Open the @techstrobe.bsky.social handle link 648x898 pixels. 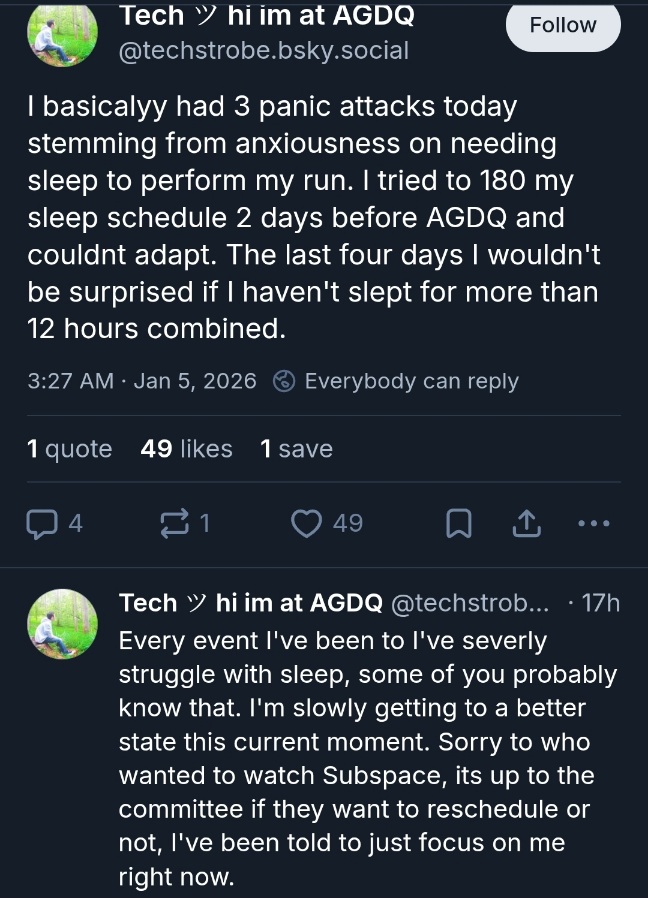[264, 51]
